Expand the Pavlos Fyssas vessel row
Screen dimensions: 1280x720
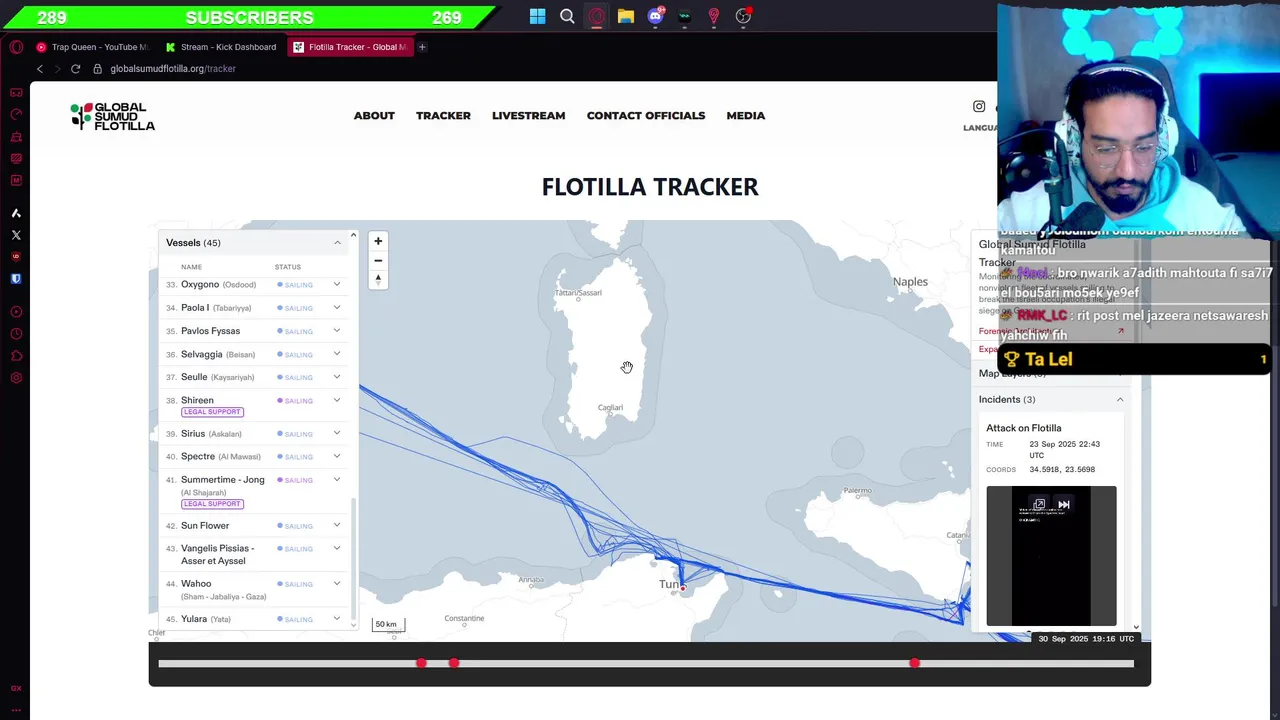pos(337,331)
